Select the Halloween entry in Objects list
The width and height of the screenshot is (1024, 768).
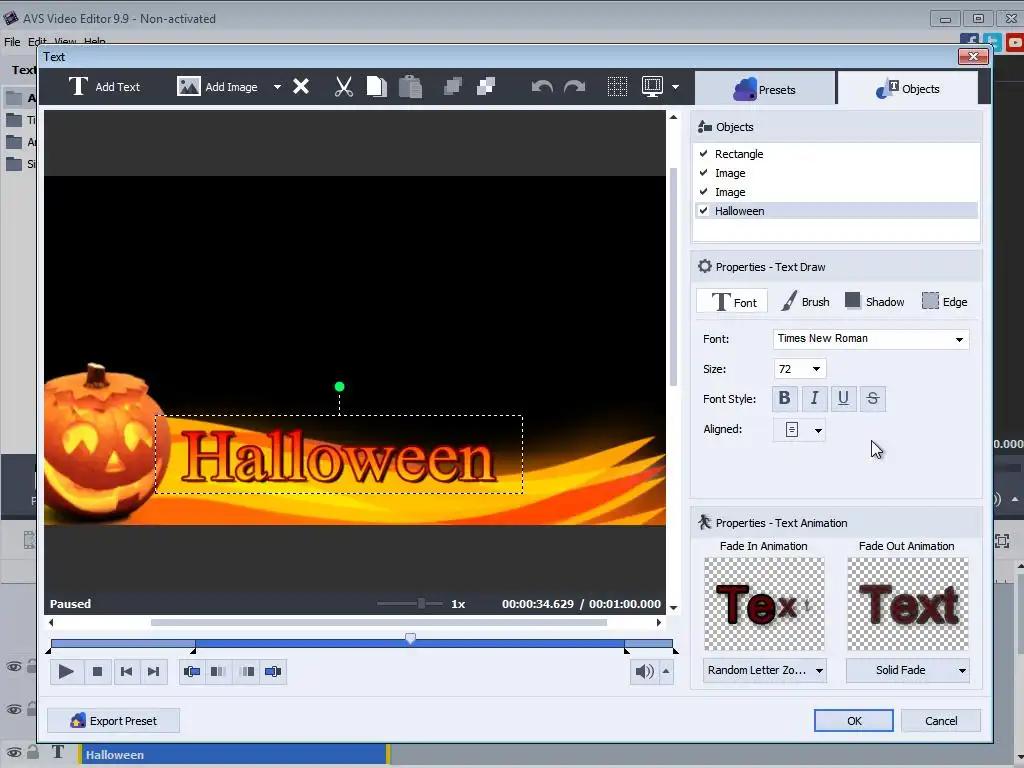point(837,210)
